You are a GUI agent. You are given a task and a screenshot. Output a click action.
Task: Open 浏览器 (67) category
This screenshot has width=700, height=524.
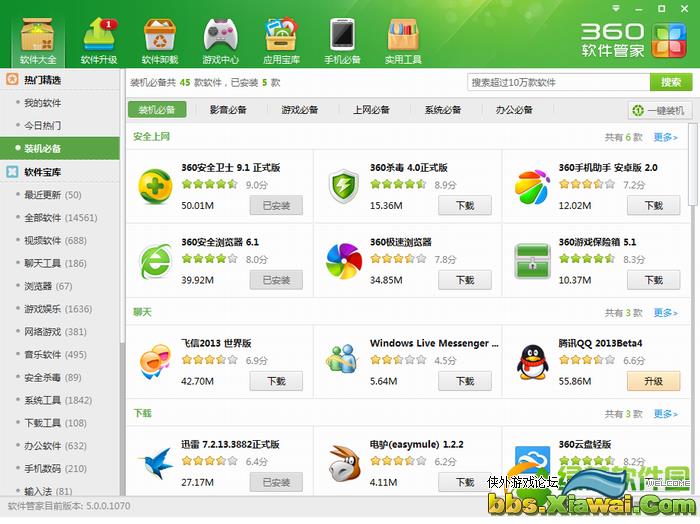[60, 286]
